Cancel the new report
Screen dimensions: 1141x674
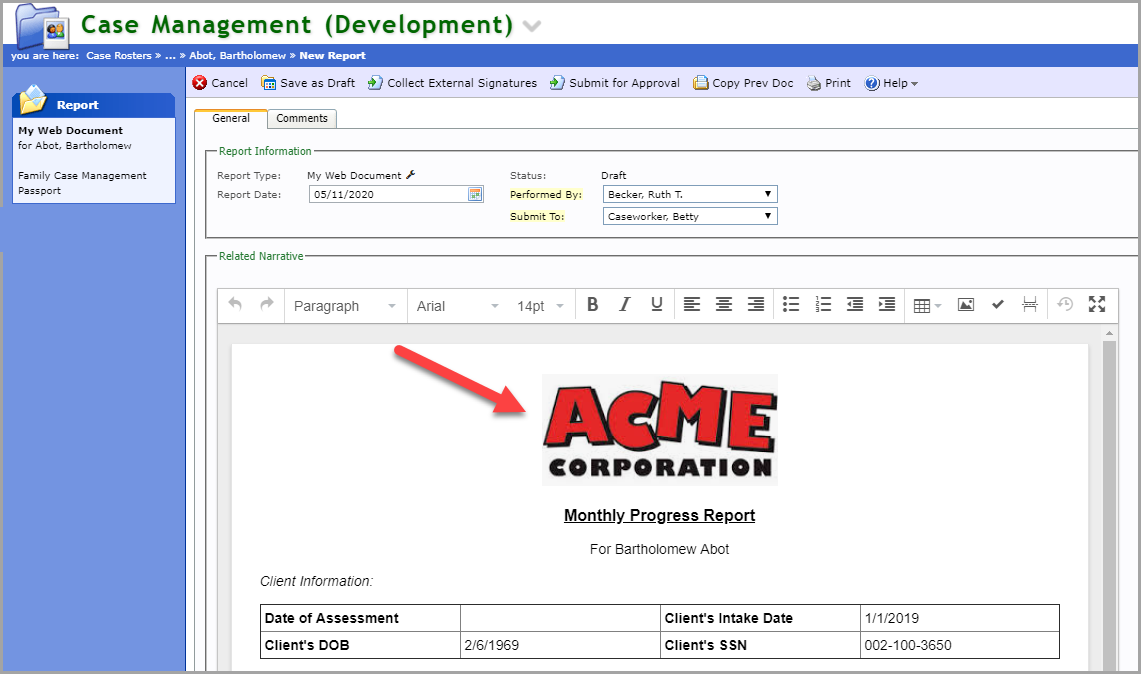220,83
